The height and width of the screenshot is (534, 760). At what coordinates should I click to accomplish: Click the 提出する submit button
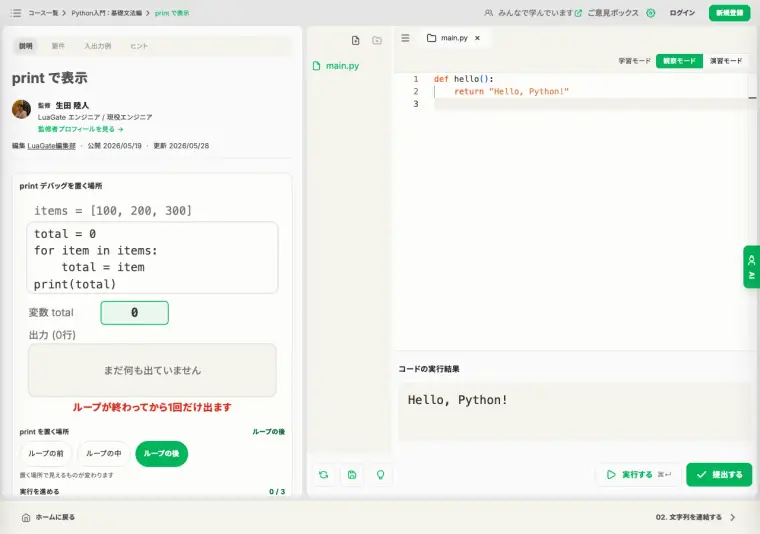[x=719, y=474]
